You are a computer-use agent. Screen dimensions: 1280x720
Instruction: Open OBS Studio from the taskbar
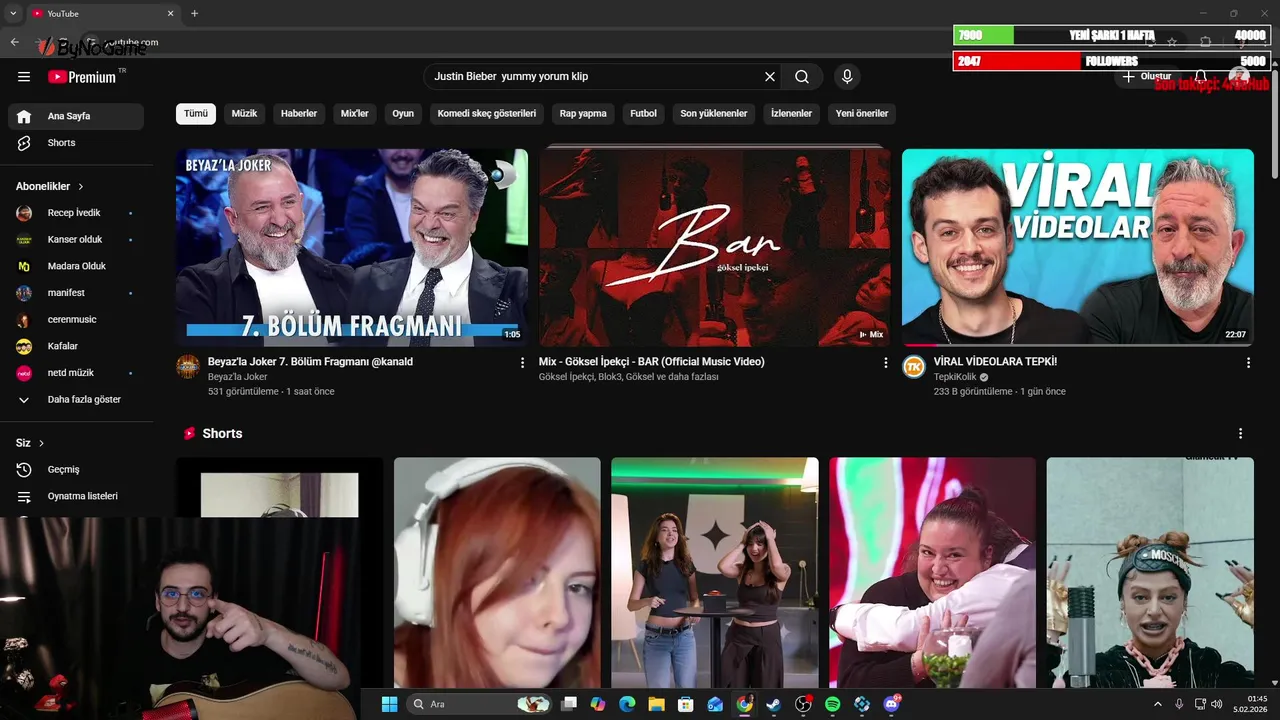pos(803,704)
